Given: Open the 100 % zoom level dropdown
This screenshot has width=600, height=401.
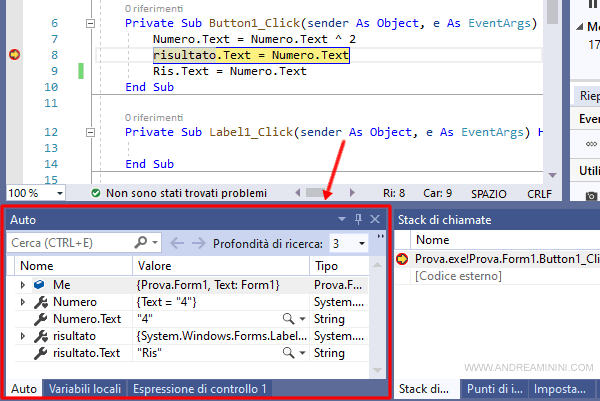Looking at the screenshot, I should coord(60,192).
